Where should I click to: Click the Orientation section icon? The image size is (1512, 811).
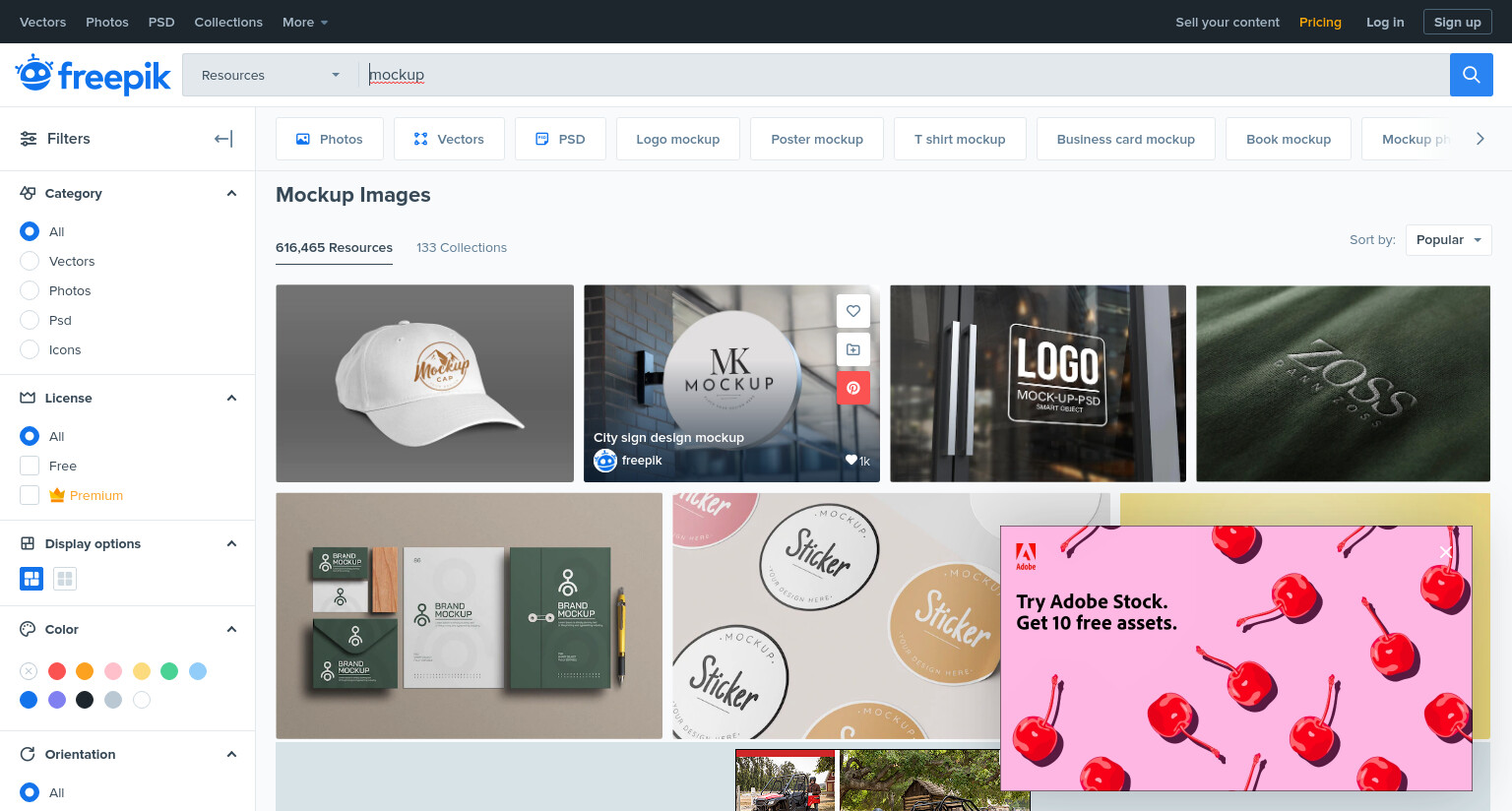click(x=28, y=754)
